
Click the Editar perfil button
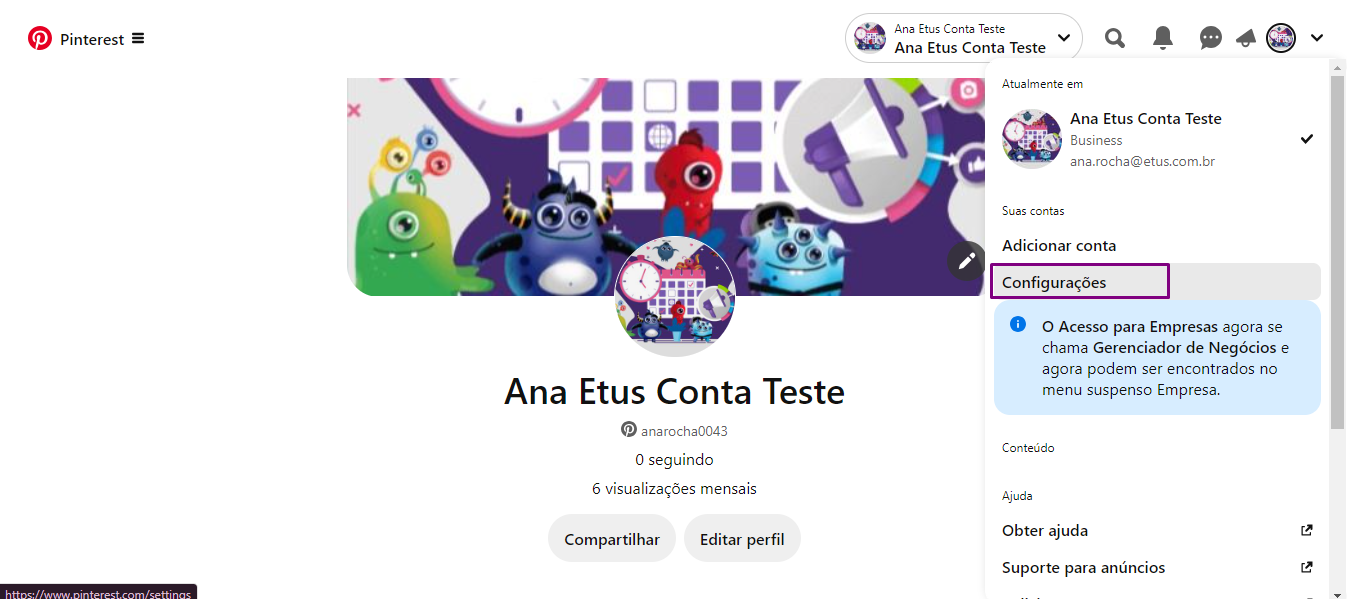pyautogui.click(x=742, y=539)
